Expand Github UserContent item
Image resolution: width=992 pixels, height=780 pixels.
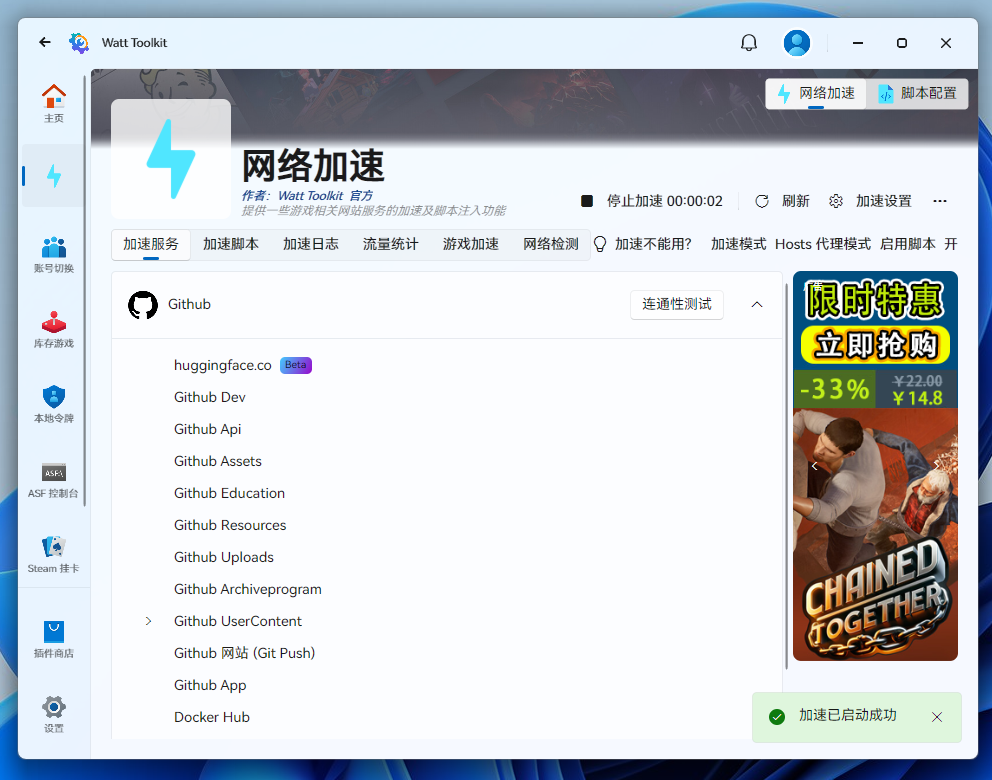(148, 621)
